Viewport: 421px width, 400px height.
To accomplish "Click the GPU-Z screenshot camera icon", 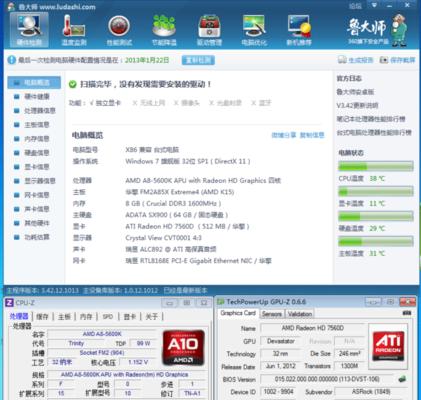I will [407, 313].
